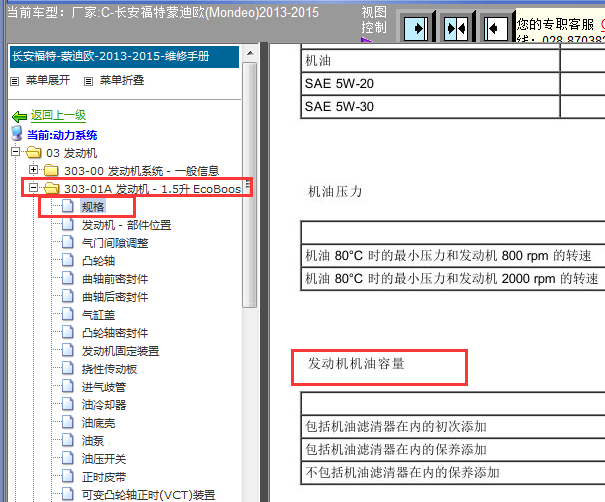Click the tree panel scroll-up arrow
Image resolution: width=605 pixels, height=502 pixels.
tap(250, 53)
